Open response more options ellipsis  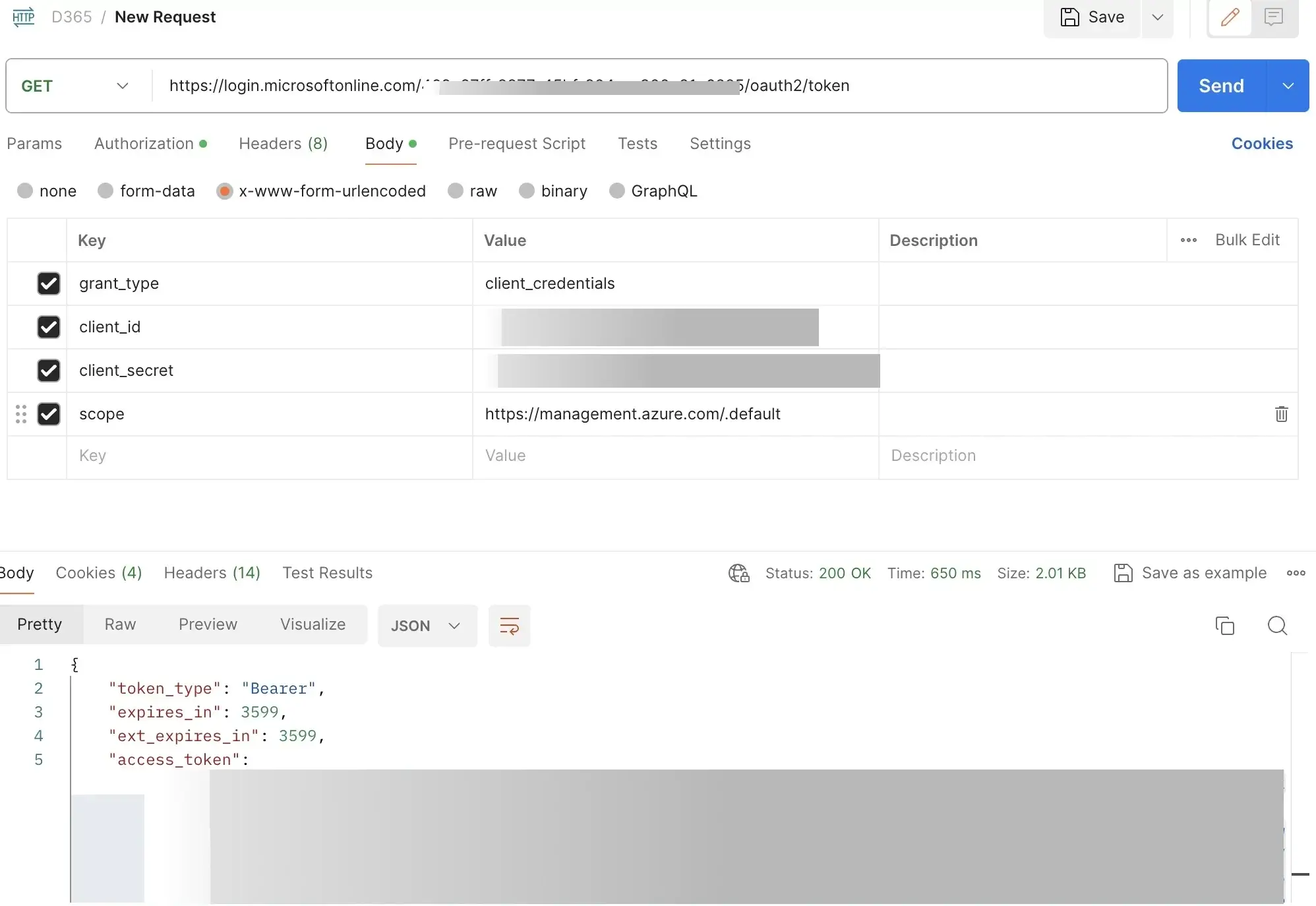1296,573
